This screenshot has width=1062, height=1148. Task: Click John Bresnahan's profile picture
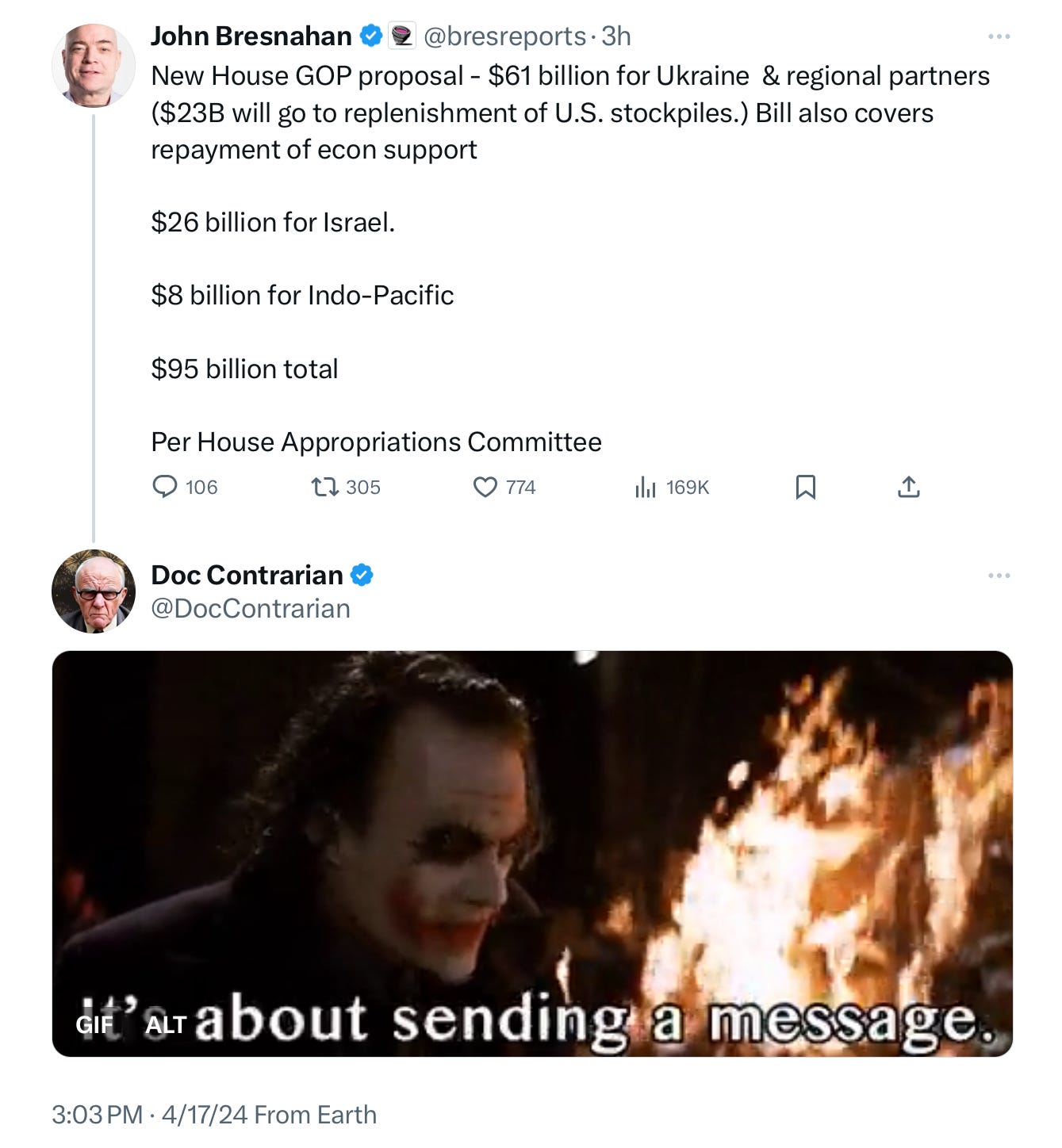coord(94,65)
